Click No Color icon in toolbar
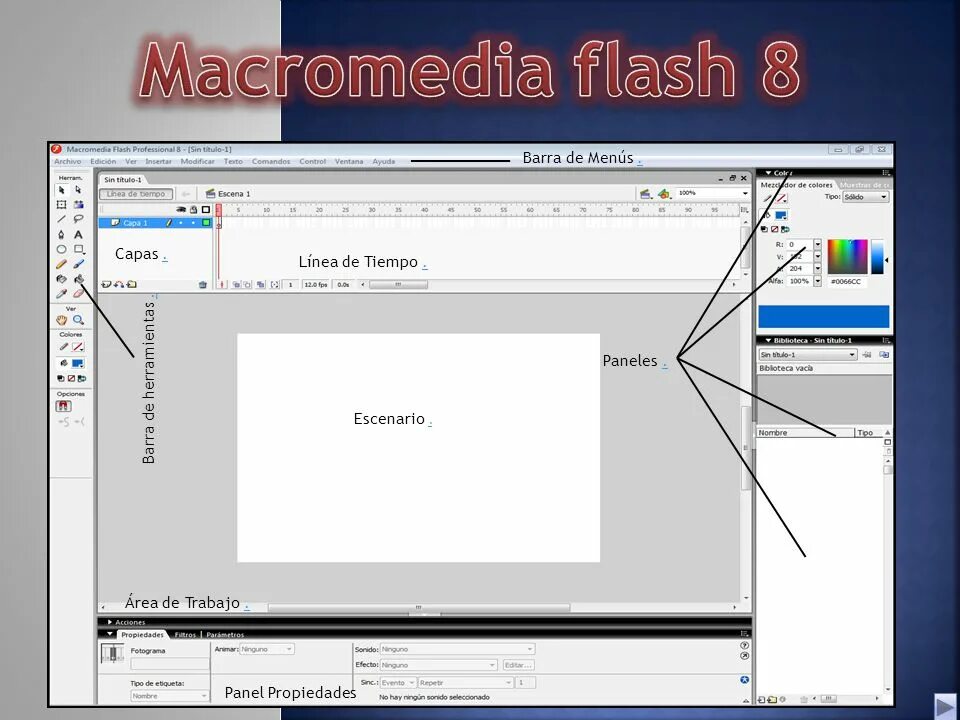The height and width of the screenshot is (720, 960). tap(71, 378)
